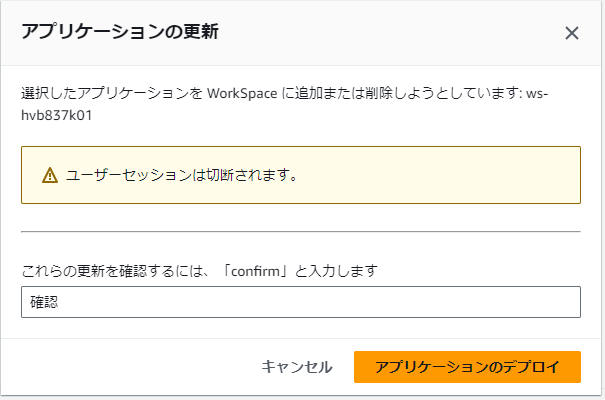Click アプリケーションのデプロイ button
The width and height of the screenshot is (605, 400).
coord(467,367)
